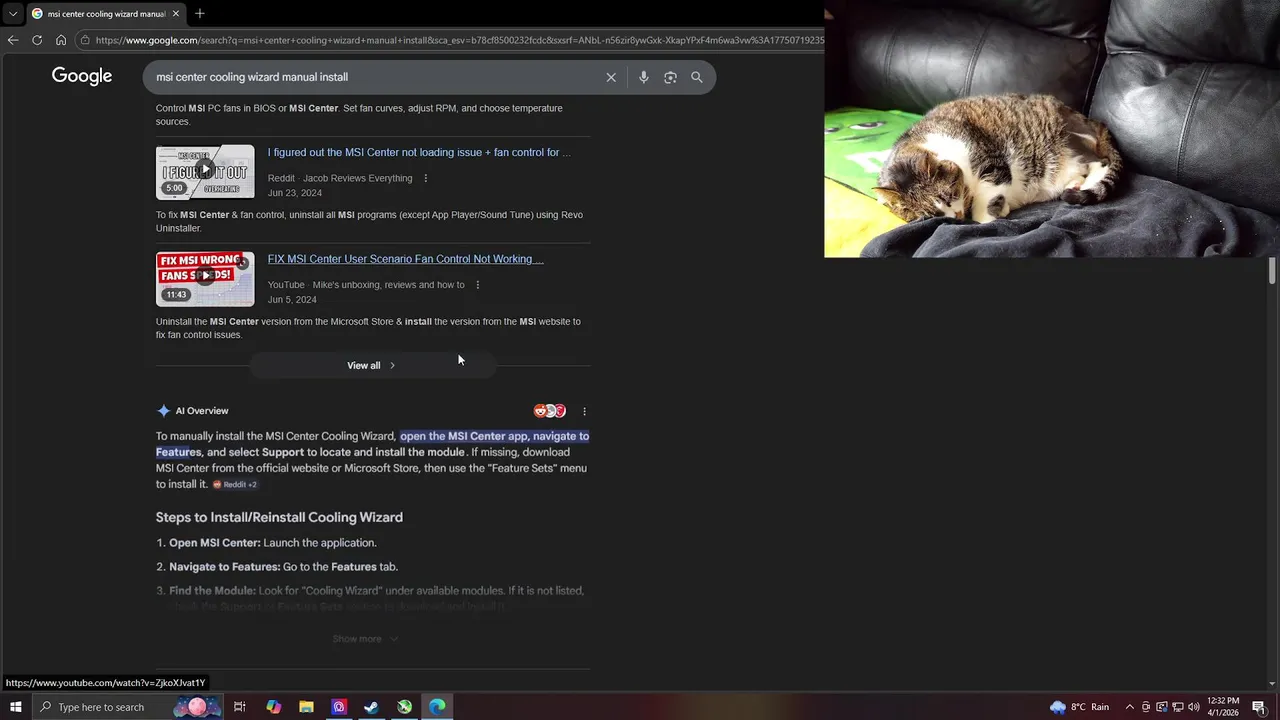This screenshot has width=1280, height=720.
Task: Click the address bar URL
Action: click(460, 40)
